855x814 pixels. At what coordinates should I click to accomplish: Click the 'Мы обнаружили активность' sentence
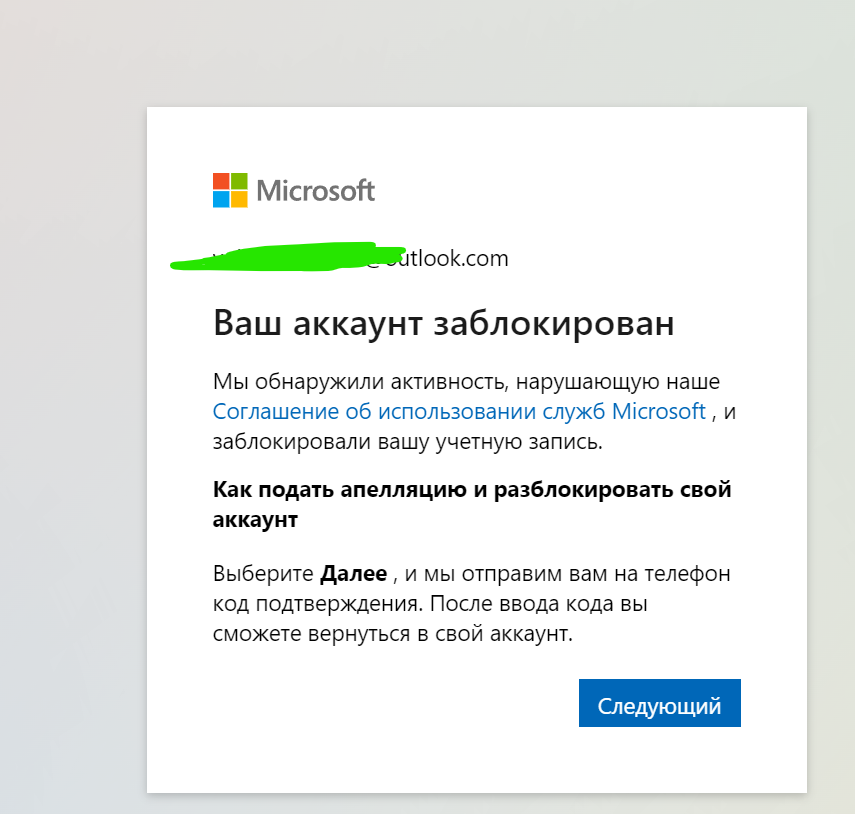pyautogui.click(x=466, y=381)
